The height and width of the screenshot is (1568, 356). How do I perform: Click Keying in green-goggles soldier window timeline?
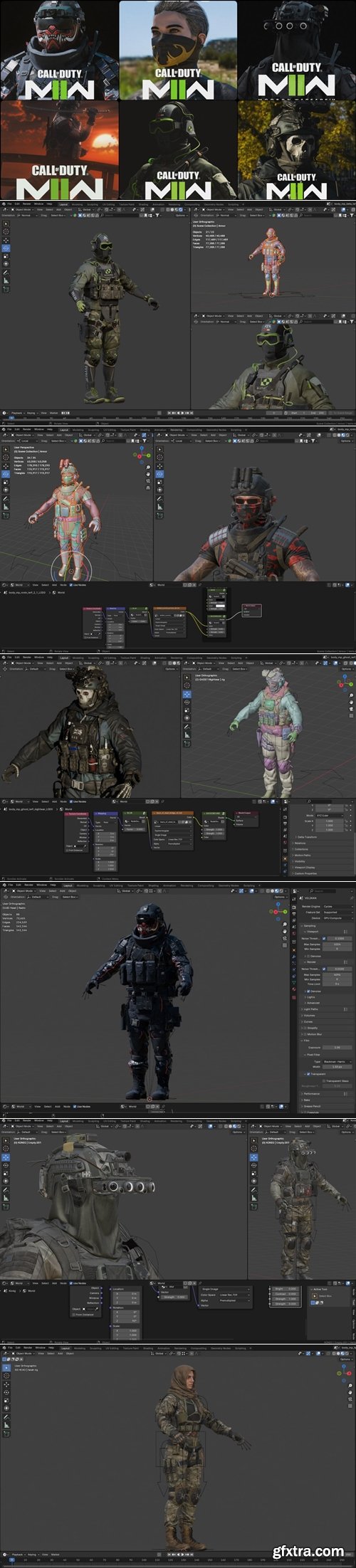tap(31, 413)
